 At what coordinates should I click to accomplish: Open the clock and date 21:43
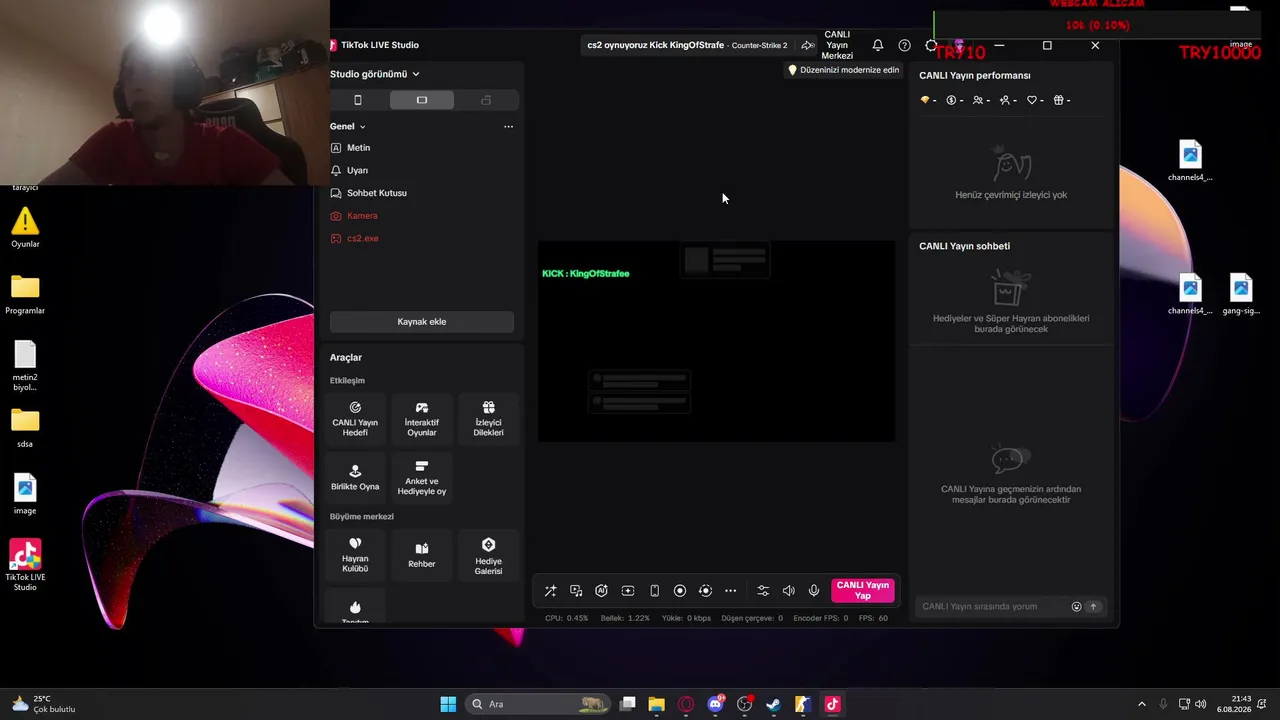[1234, 704]
